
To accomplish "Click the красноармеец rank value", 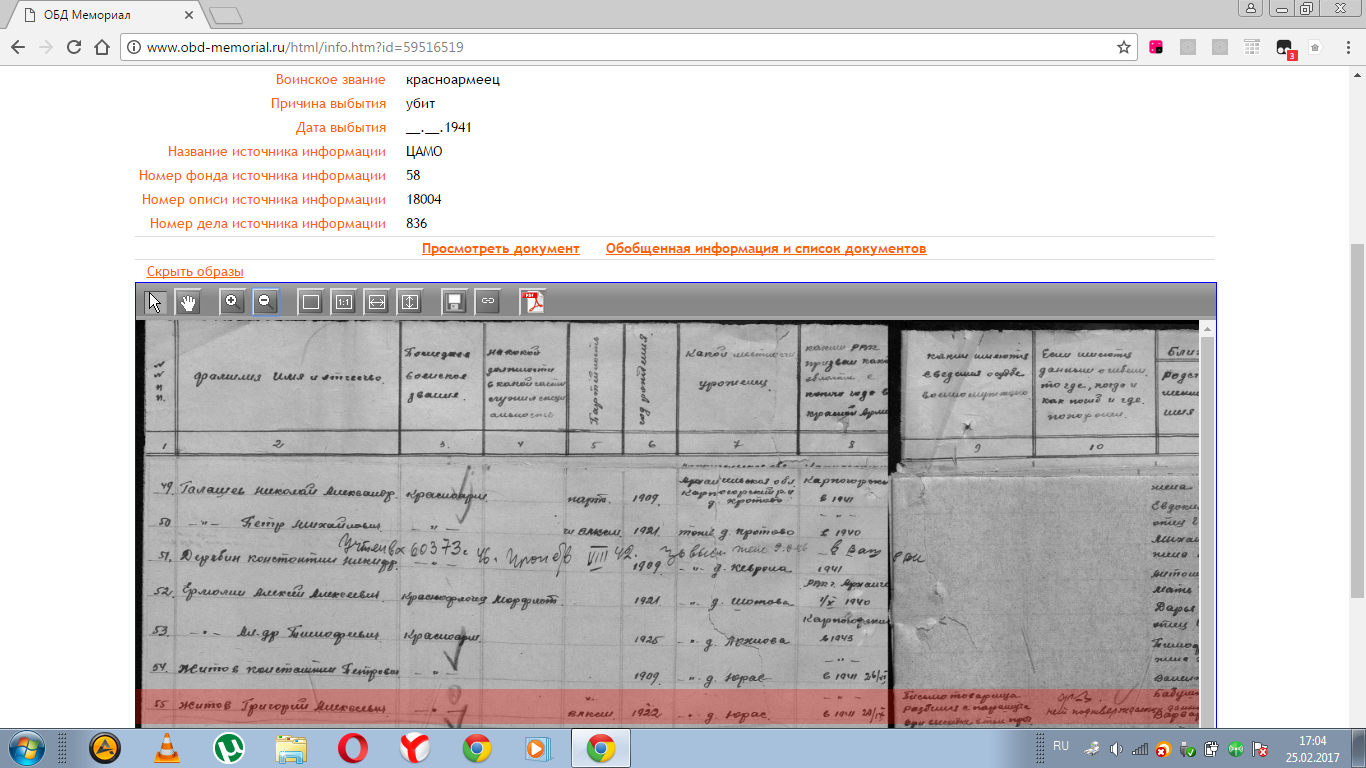I will pyautogui.click(x=453, y=80).
